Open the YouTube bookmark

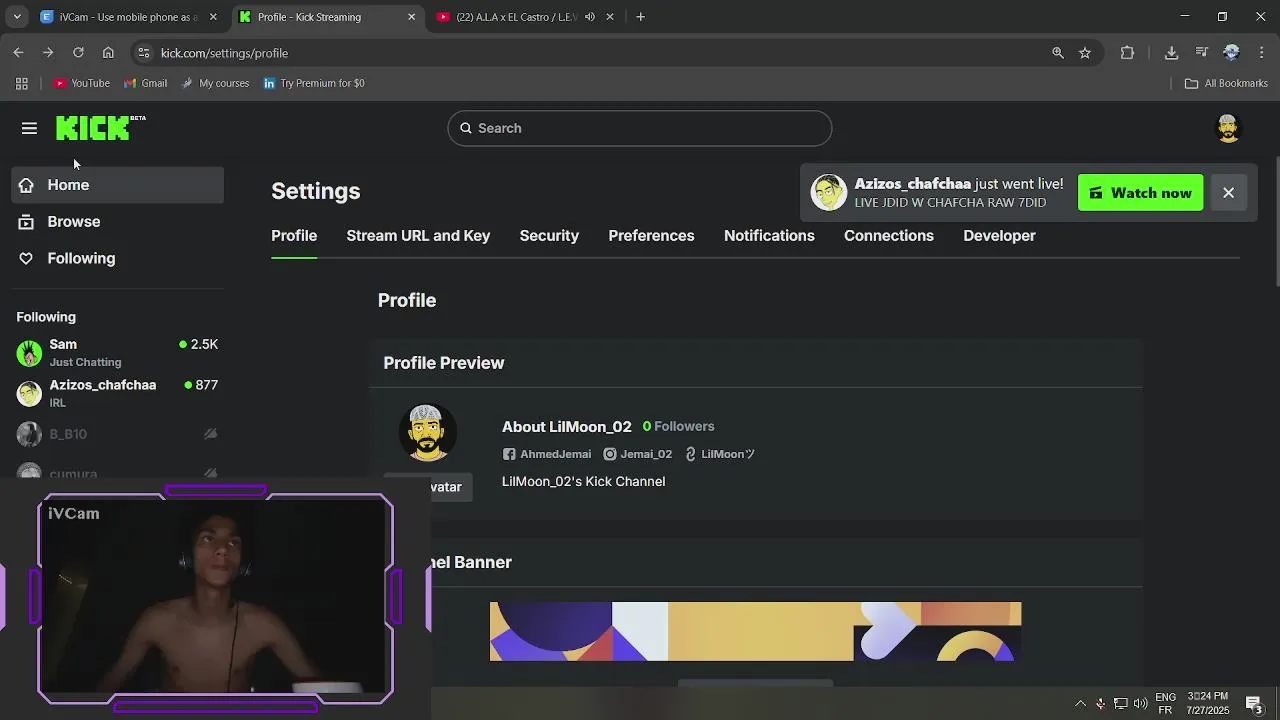82,83
